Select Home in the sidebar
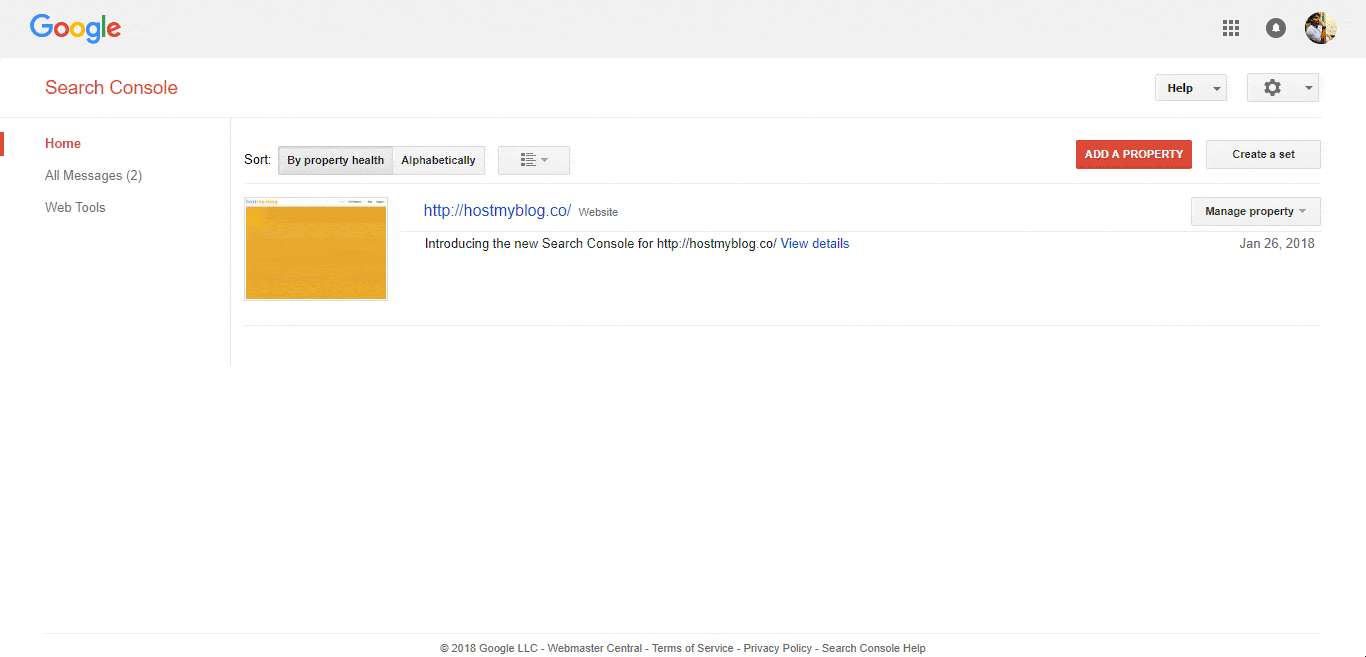Image resolution: width=1366 pixels, height=657 pixels. click(x=63, y=144)
